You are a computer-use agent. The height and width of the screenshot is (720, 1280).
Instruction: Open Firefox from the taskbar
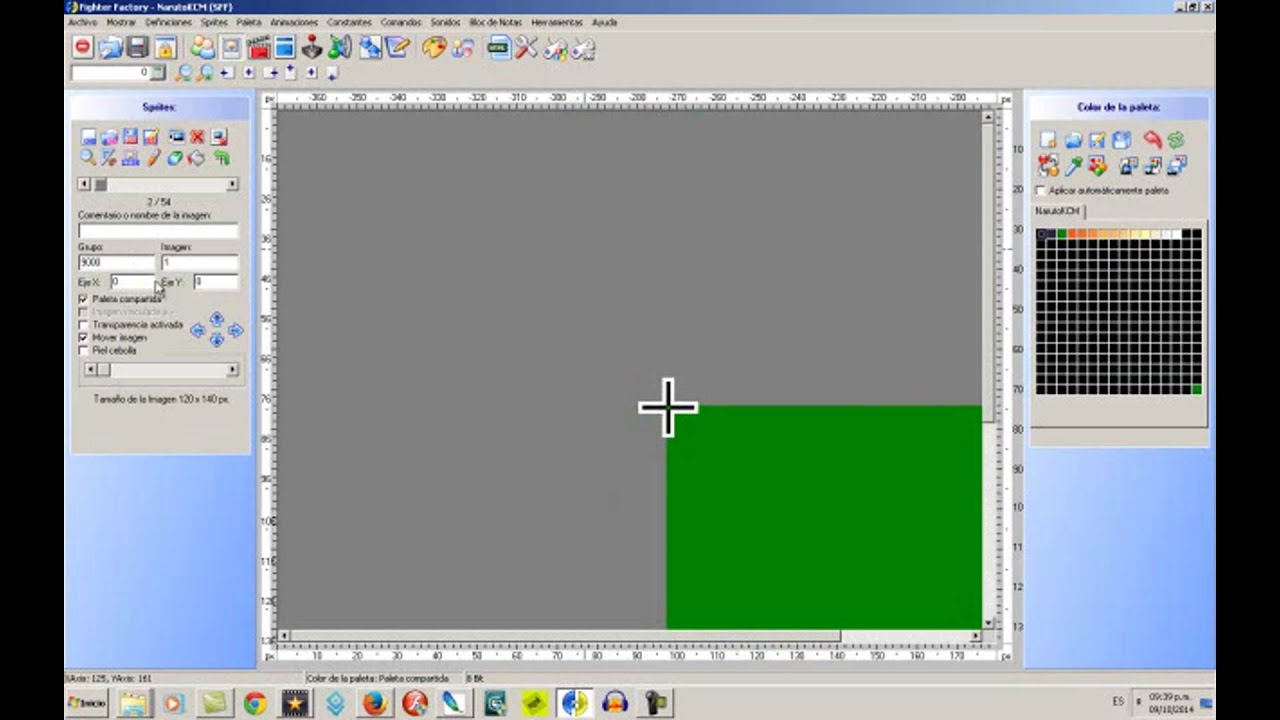[x=375, y=703]
